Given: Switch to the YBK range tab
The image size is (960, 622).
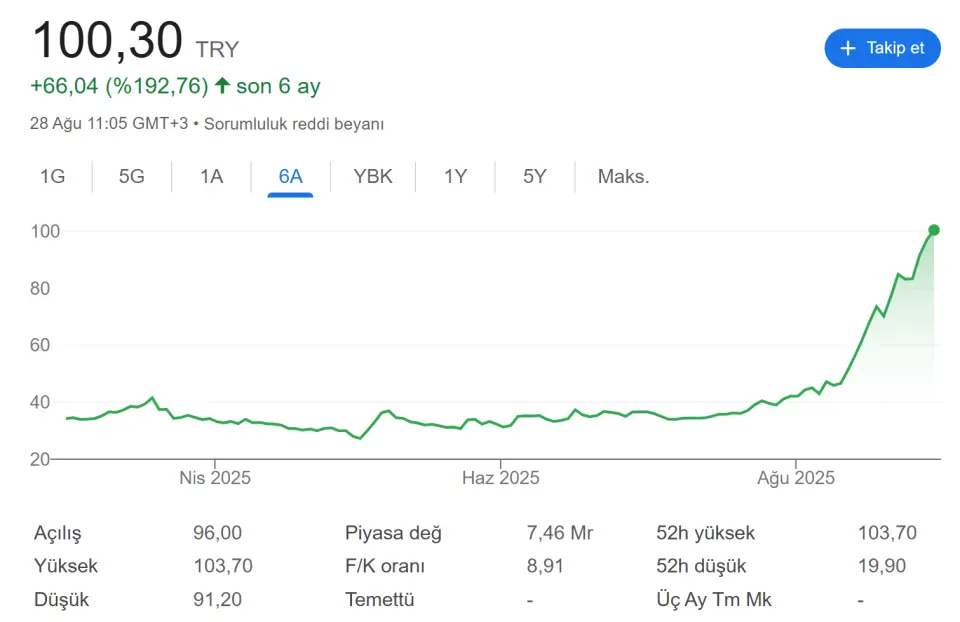Looking at the screenshot, I should 373,176.
